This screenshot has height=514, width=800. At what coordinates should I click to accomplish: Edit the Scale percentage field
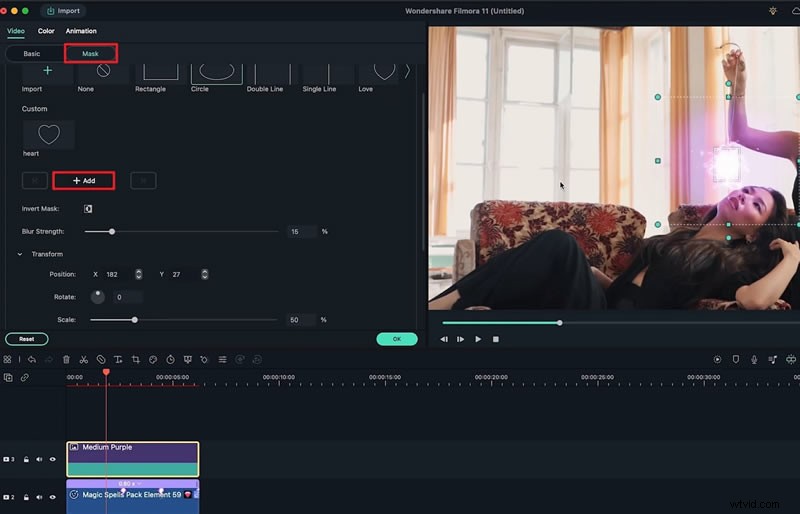tap(301, 320)
